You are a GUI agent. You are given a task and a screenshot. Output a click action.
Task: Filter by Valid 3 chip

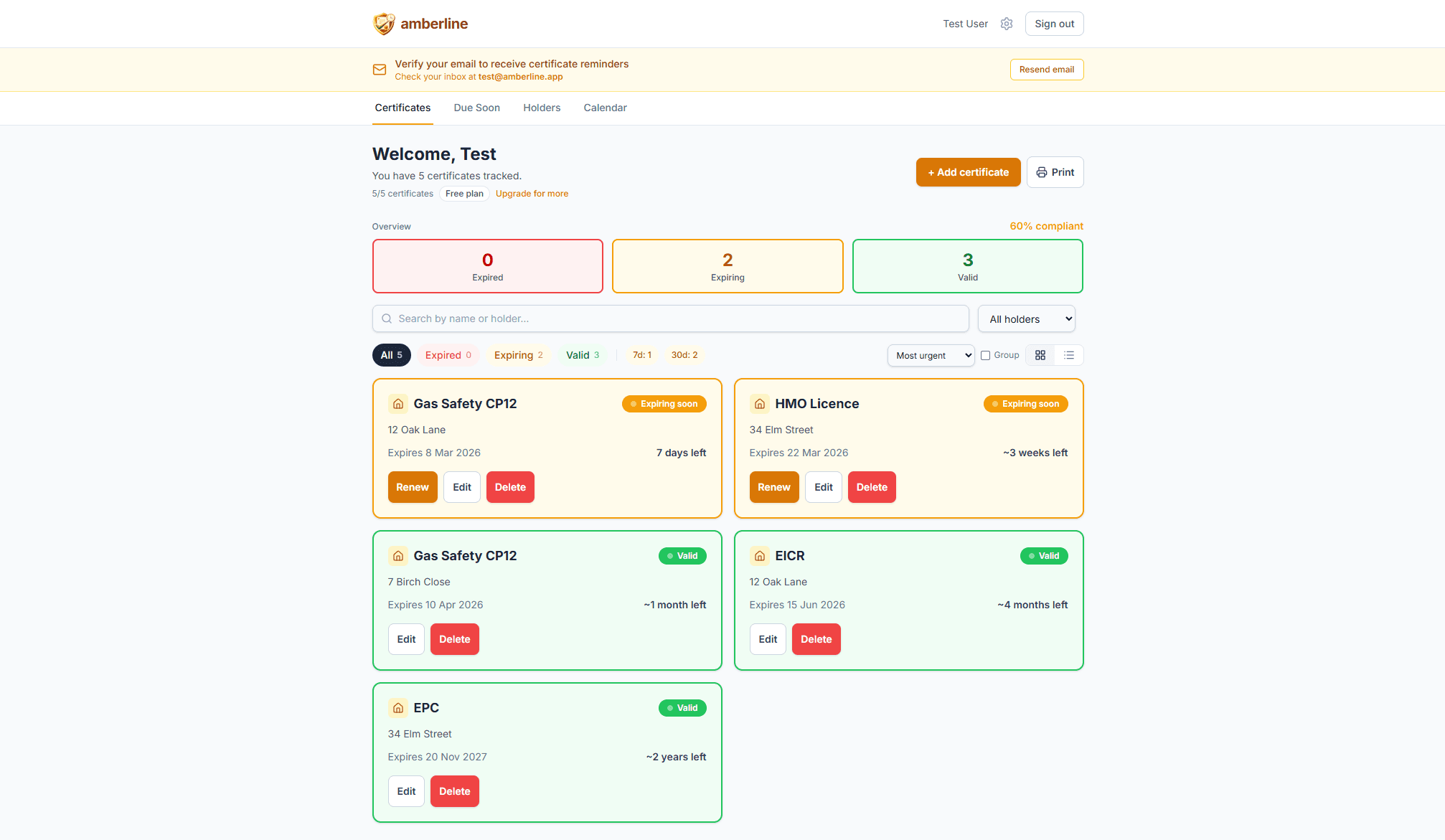(x=582, y=355)
